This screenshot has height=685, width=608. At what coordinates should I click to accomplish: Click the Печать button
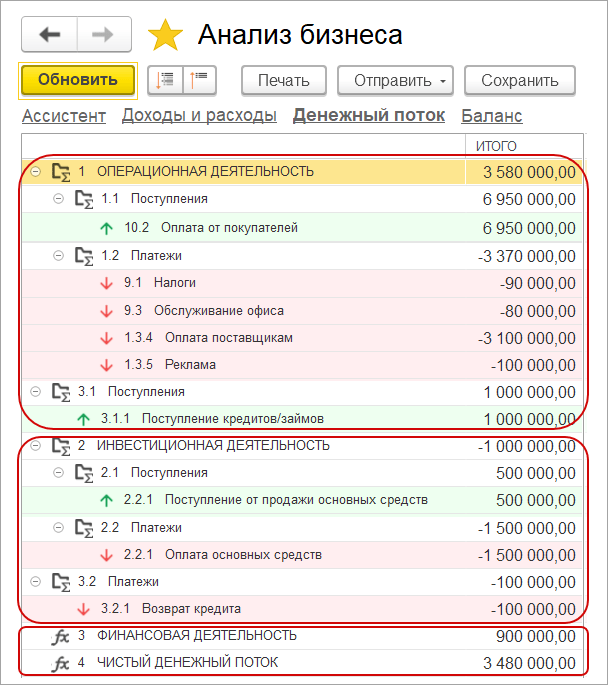[284, 80]
